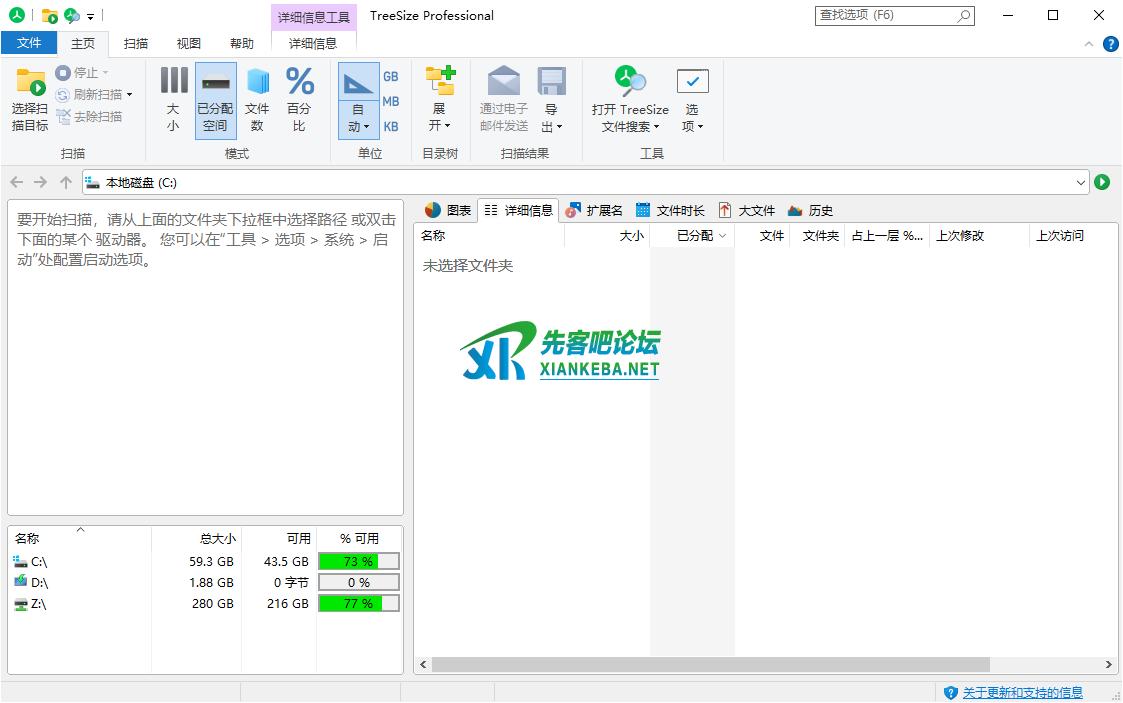Click the 选择扫描目标 folder icon
The width and height of the screenshot is (1123, 703).
click(30, 83)
